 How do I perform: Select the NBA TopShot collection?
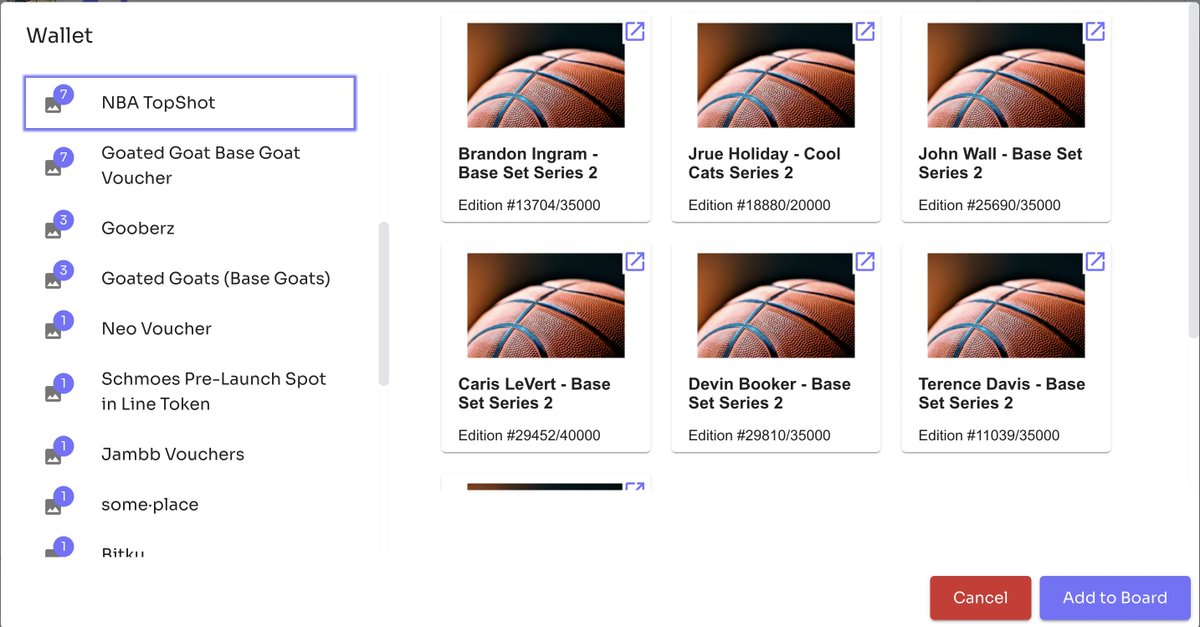point(190,103)
